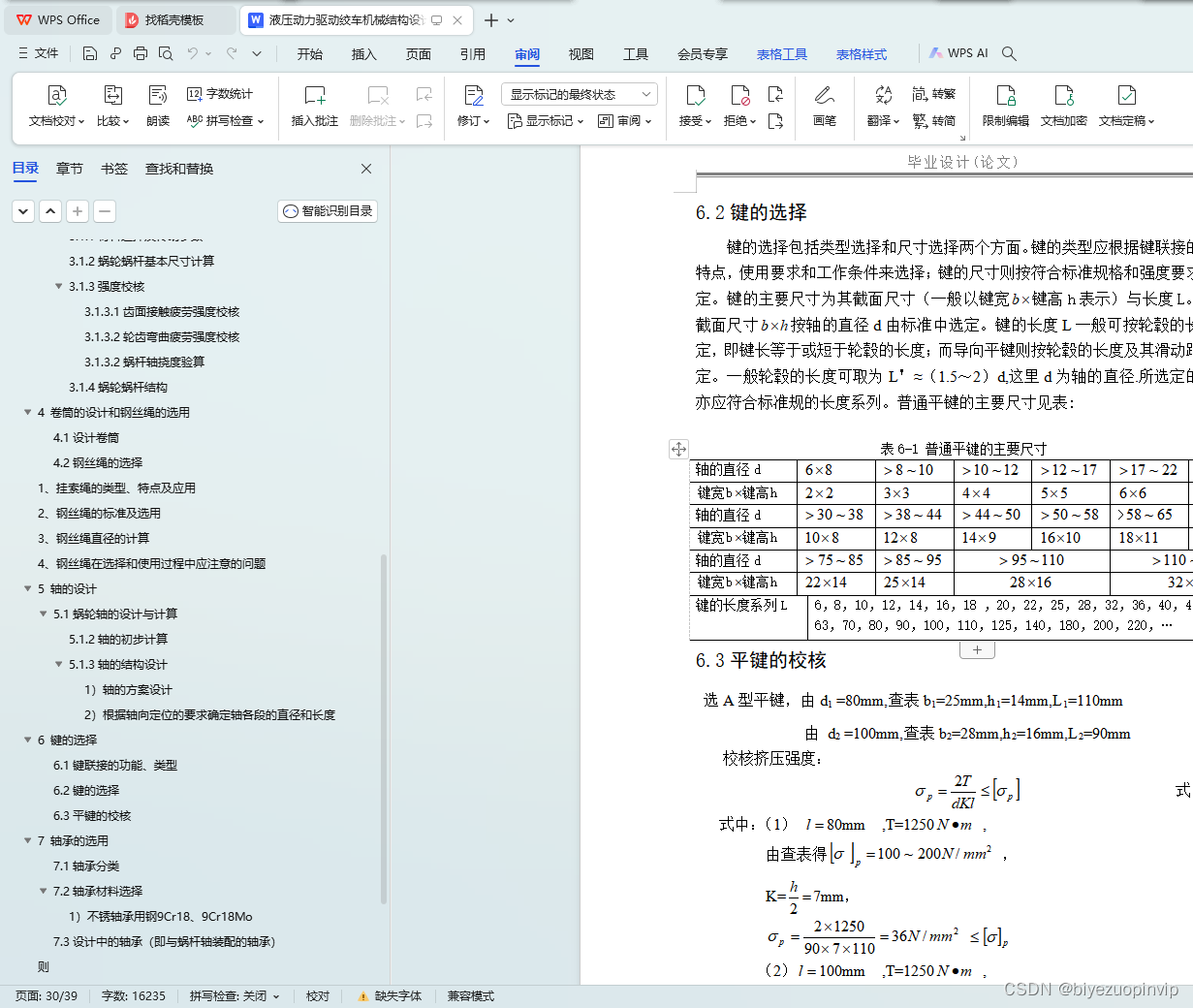The image size is (1193, 1008).
Task: Collapse the 5.1 蜗轮轴的设计与计算 node
Action: point(44,614)
